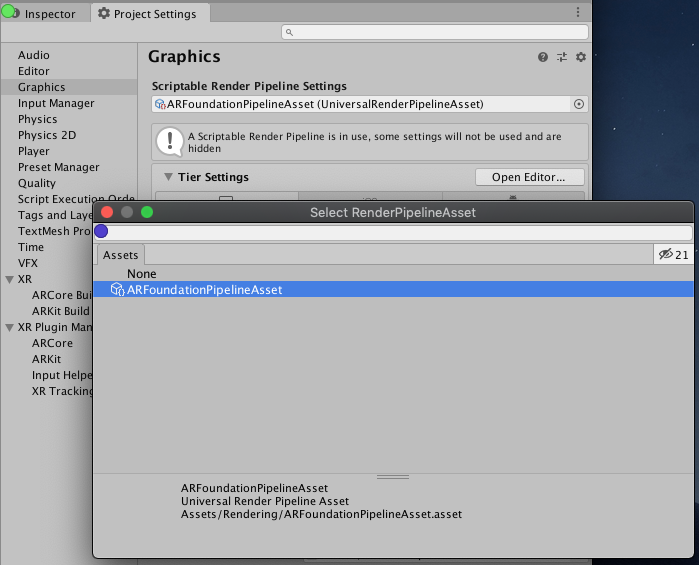Click the ARFoundationPipelineAsset icon in the asset list
Viewport: 699px width, 565px height.
117,290
